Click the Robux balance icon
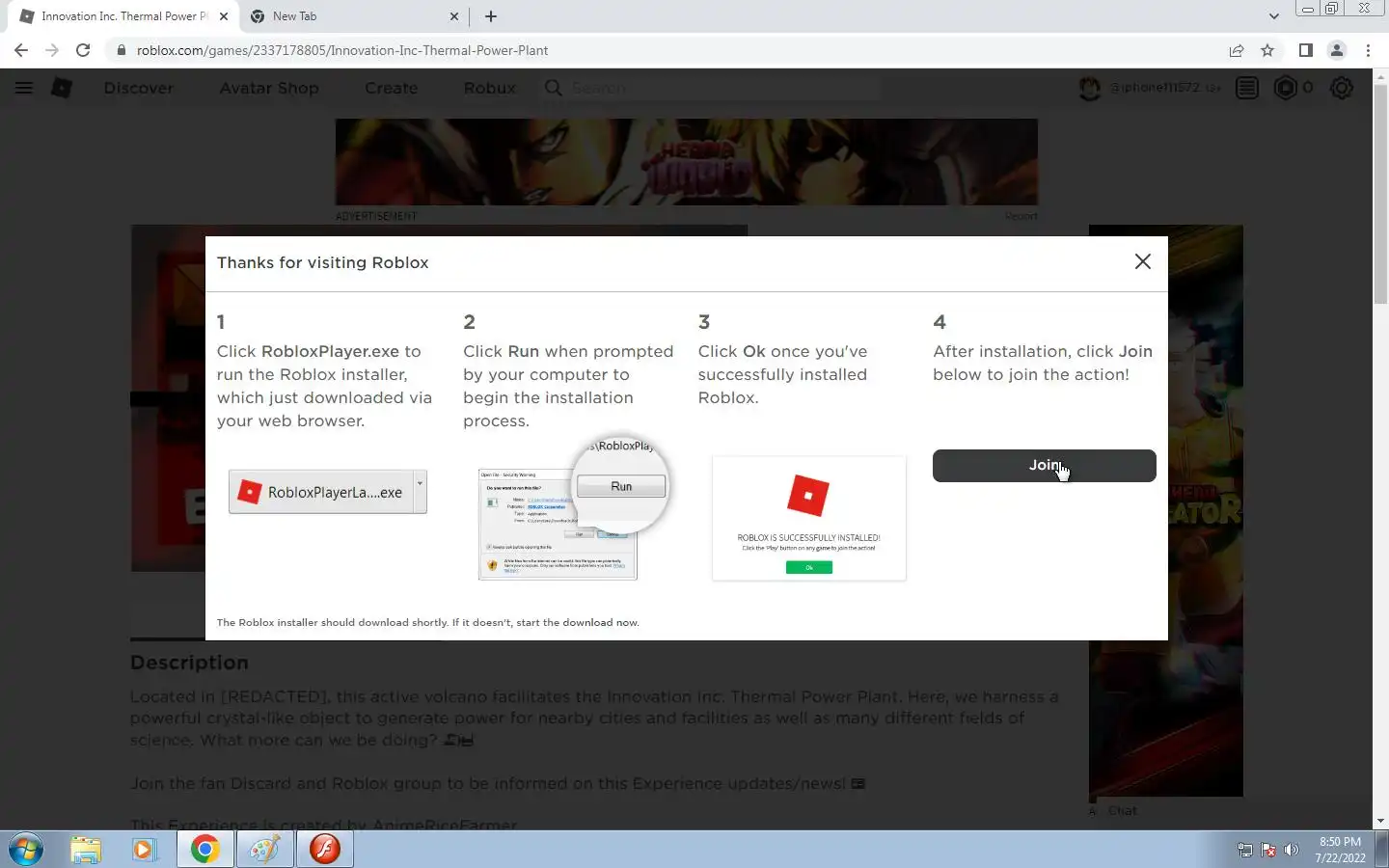Viewport: 1389px width, 868px height. [1286, 88]
